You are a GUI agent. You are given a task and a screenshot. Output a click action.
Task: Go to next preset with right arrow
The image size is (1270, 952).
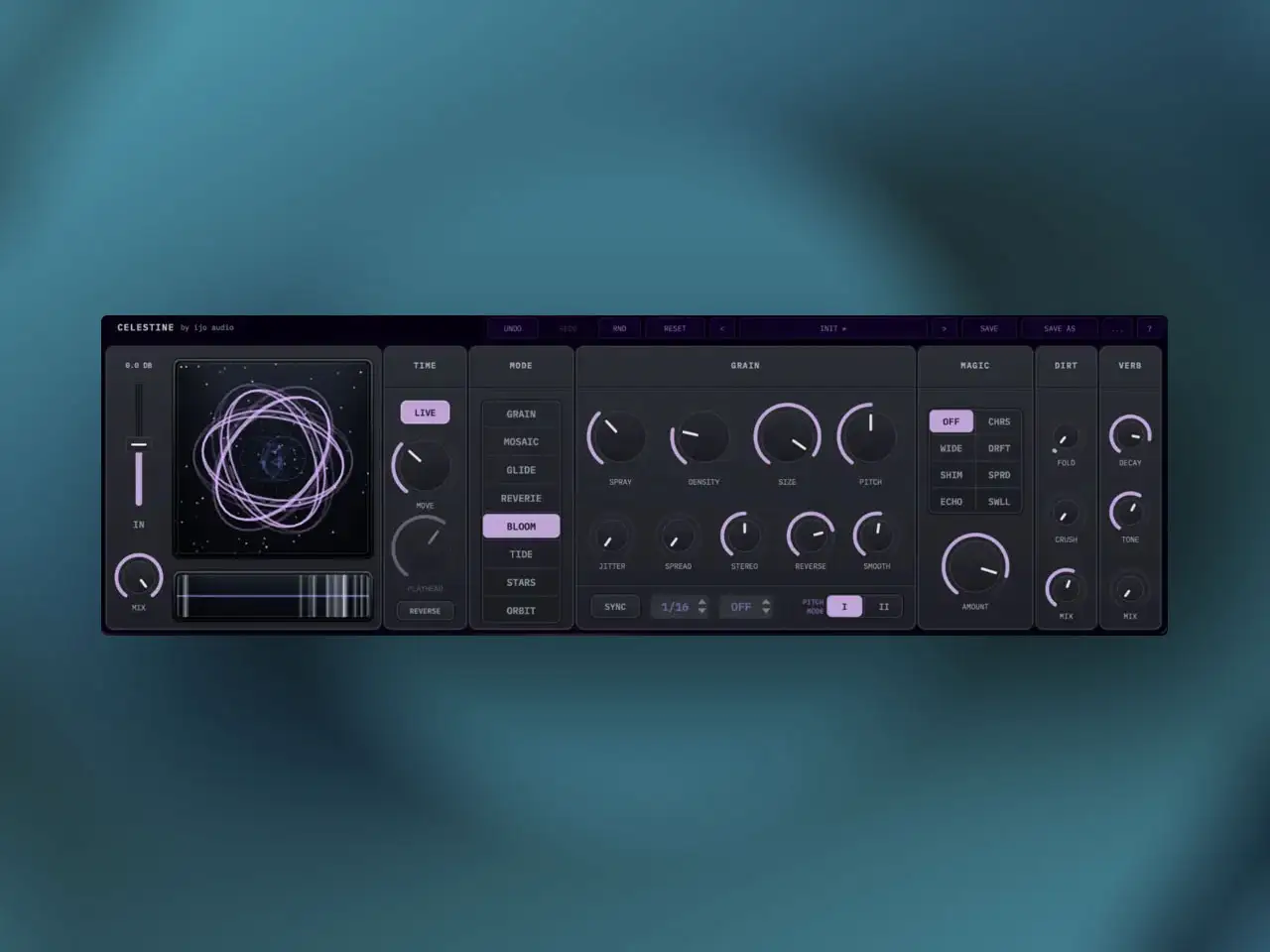coord(944,328)
